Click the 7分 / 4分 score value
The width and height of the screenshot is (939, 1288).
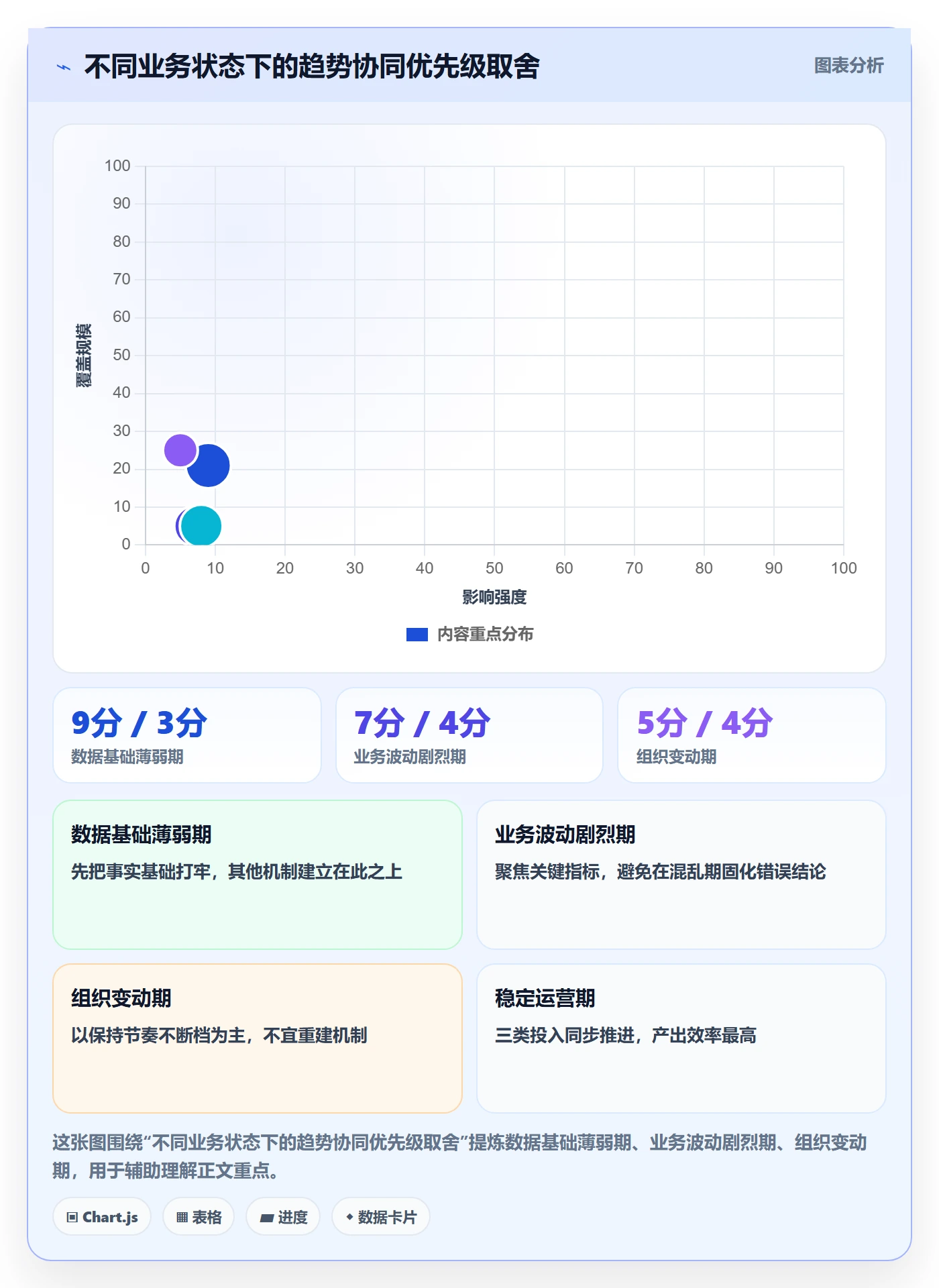(x=422, y=723)
